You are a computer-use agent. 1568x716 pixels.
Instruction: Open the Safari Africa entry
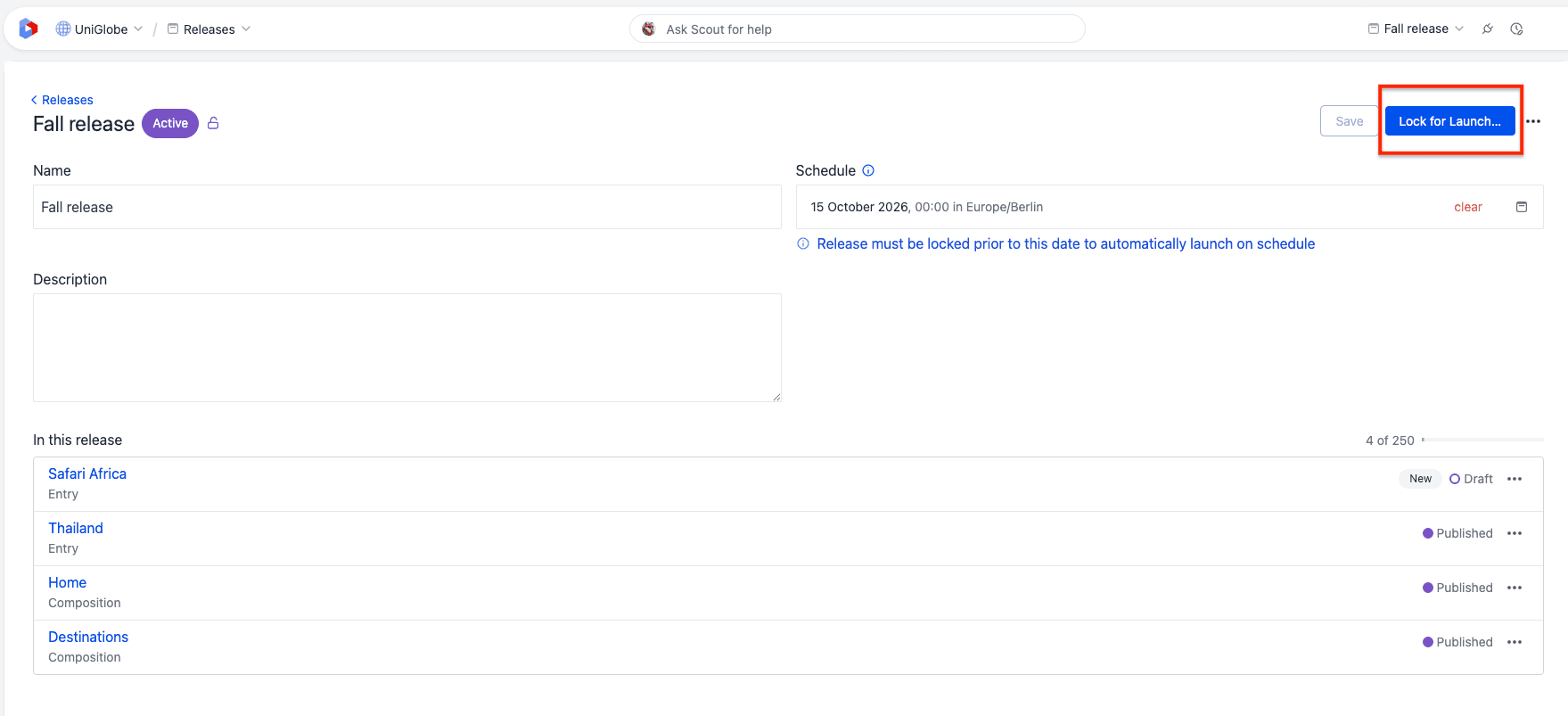(87, 473)
